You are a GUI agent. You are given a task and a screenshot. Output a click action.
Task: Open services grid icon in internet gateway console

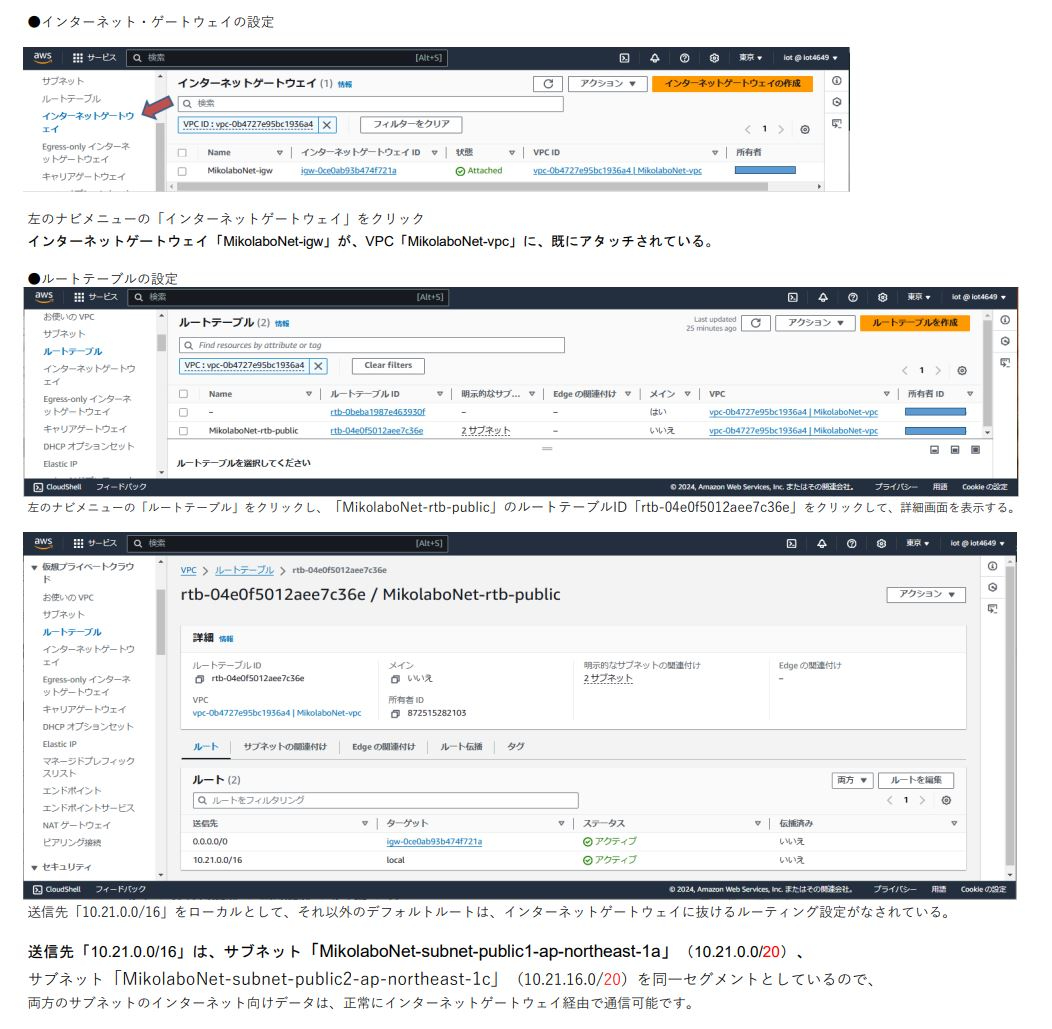click(78, 58)
